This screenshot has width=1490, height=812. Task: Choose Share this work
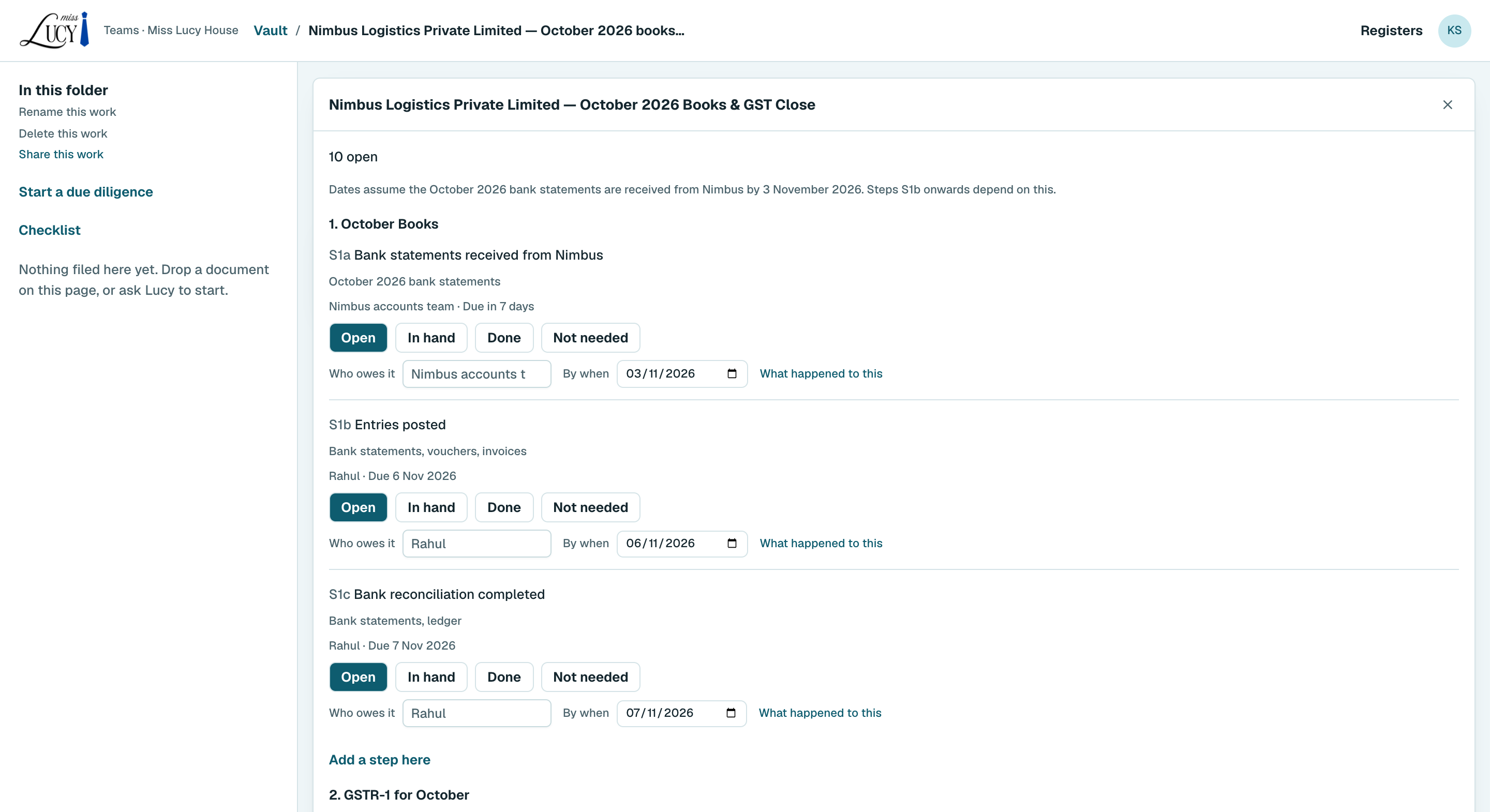pos(61,155)
